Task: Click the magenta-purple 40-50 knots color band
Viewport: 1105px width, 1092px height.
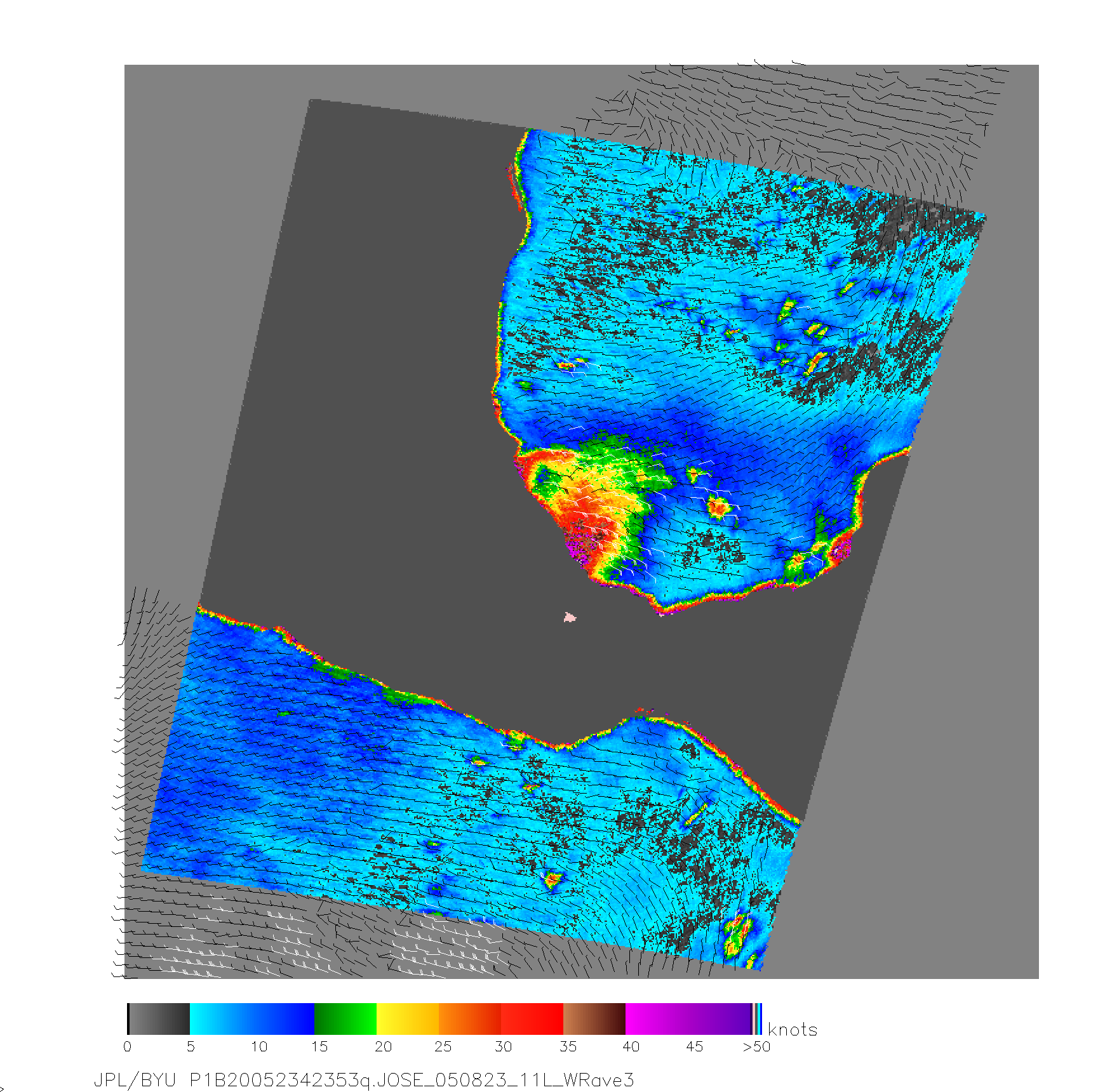Action: (688, 1019)
